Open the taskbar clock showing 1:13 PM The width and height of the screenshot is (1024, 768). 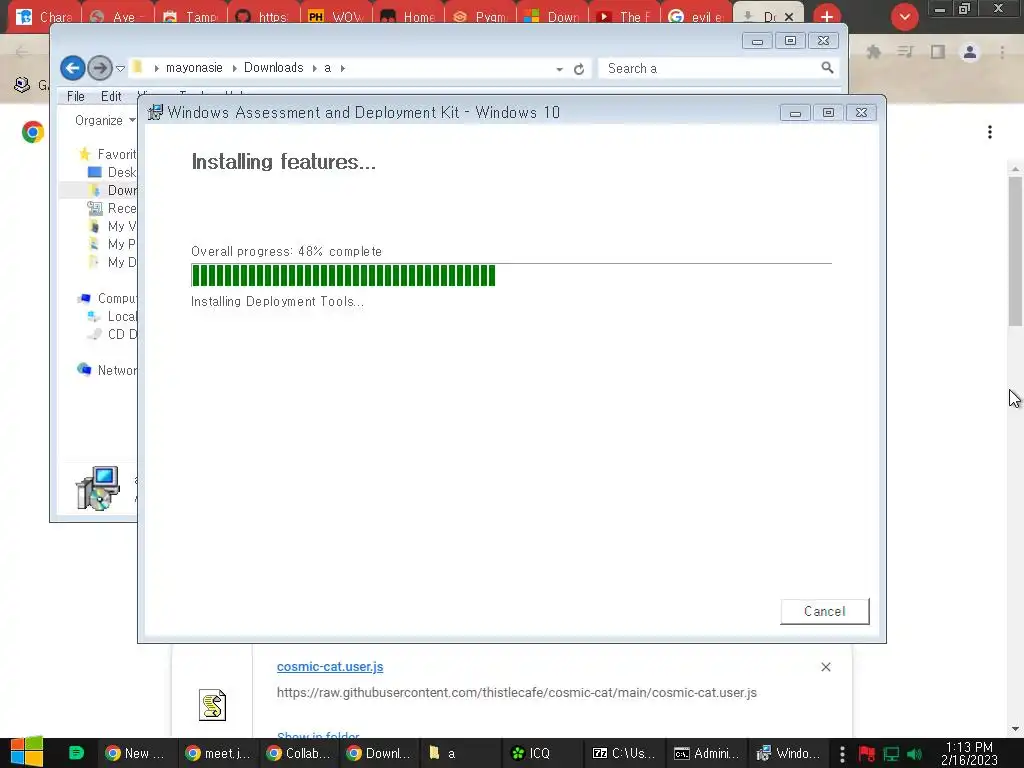[970, 753]
